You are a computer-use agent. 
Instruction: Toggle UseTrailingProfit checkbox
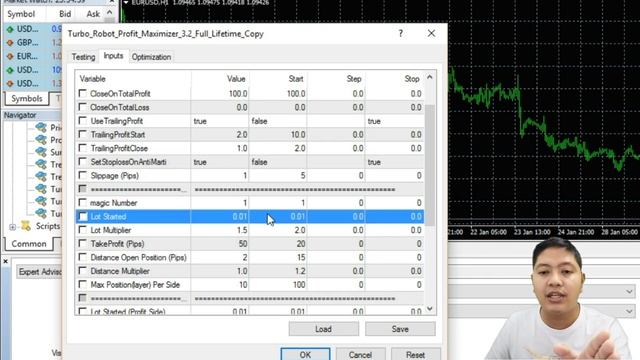click(x=82, y=121)
